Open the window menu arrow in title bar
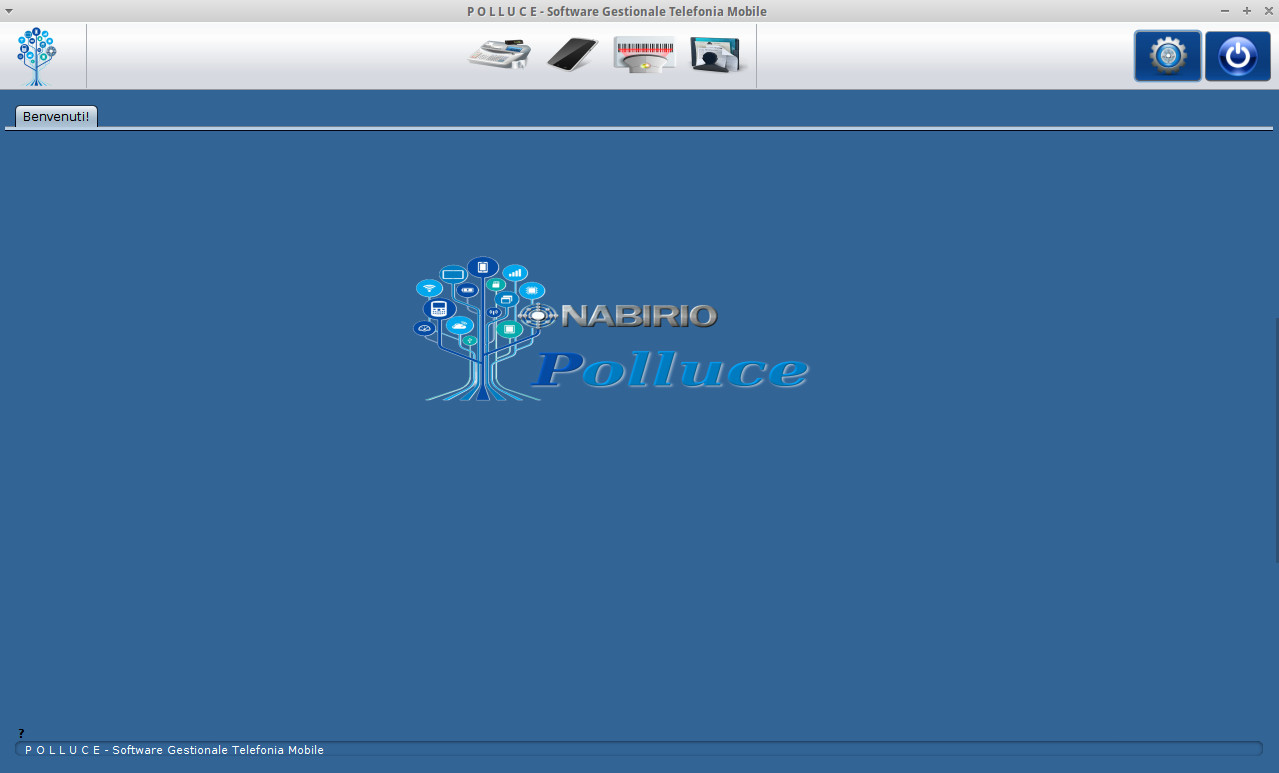 (9, 10)
